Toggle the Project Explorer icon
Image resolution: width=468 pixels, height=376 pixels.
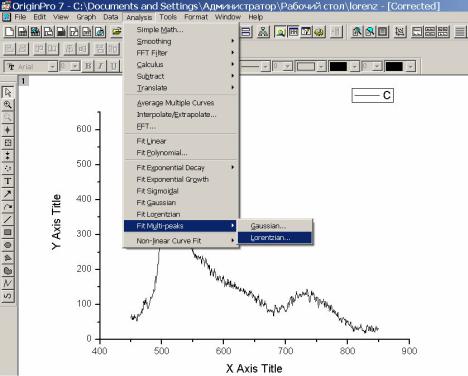pyautogui.click(x=280, y=32)
